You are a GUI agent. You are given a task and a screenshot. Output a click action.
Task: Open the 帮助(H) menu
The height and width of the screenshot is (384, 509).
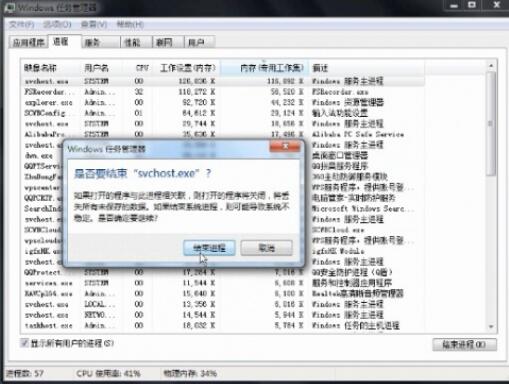[x=130, y=24]
